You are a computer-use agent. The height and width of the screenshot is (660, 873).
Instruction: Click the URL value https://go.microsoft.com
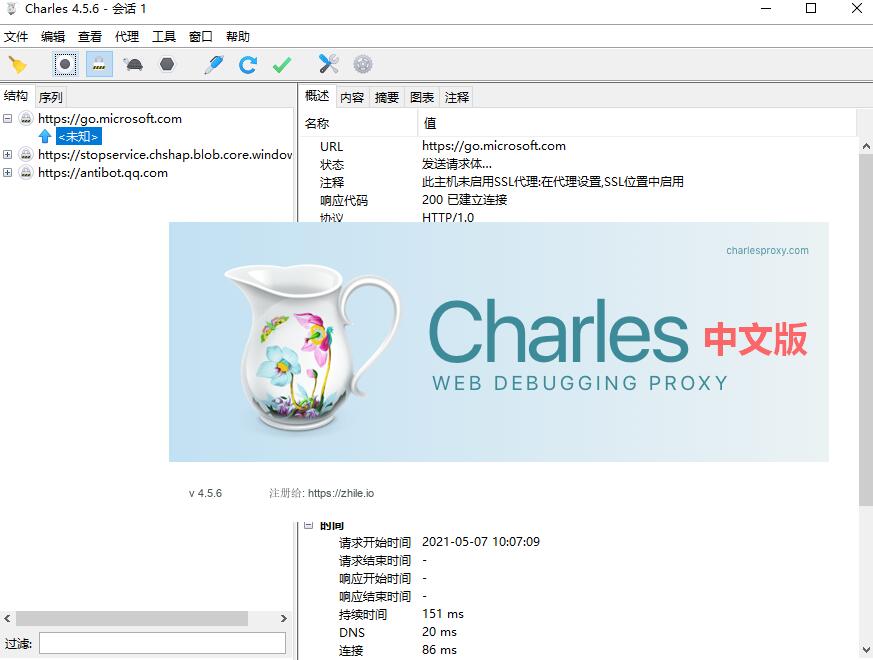click(494, 146)
